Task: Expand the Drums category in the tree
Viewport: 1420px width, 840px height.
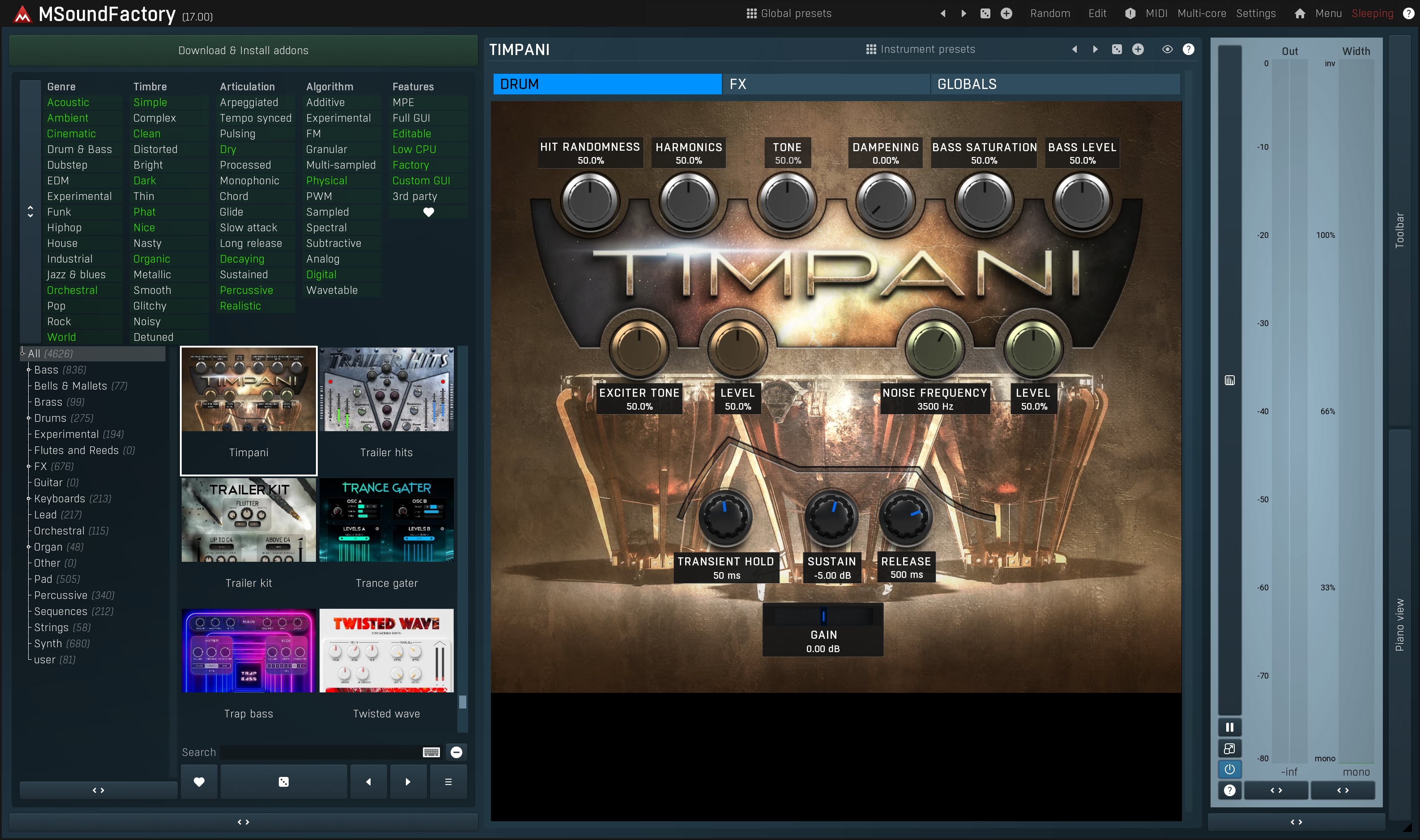Action: (29, 418)
